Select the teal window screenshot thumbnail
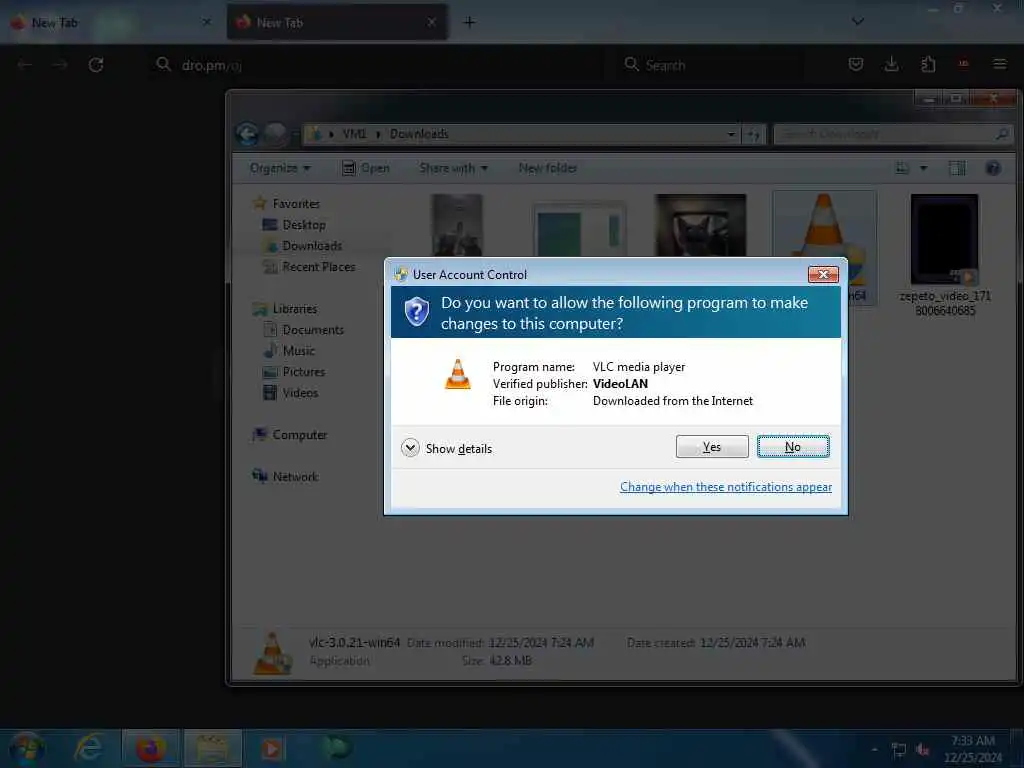The width and height of the screenshot is (1024, 768). 579,229
